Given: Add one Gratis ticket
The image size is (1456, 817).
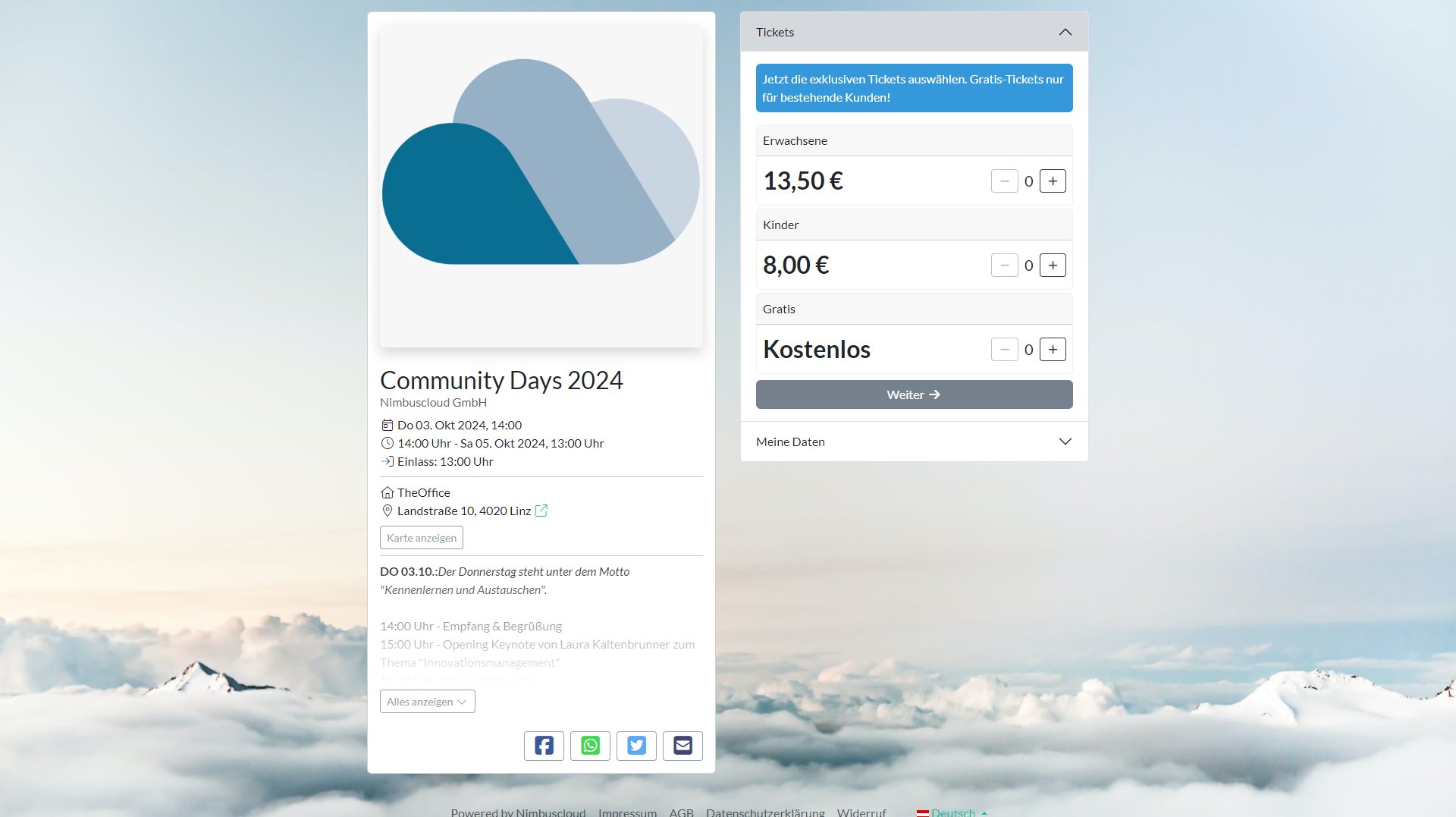Looking at the screenshot, I should tap(1053, 350).
